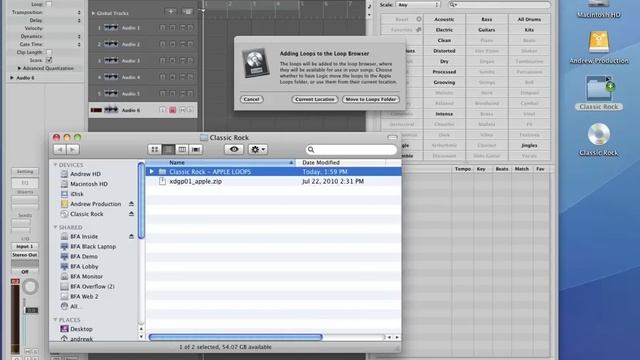
Task: Switch Finder to list view
Action: coord(169,149)
